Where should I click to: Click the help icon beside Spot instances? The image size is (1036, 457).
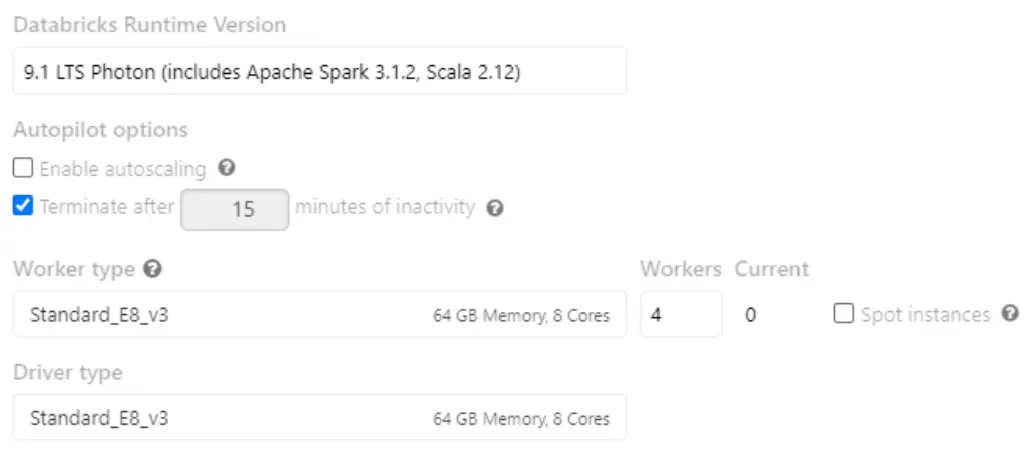(1010, 314)
